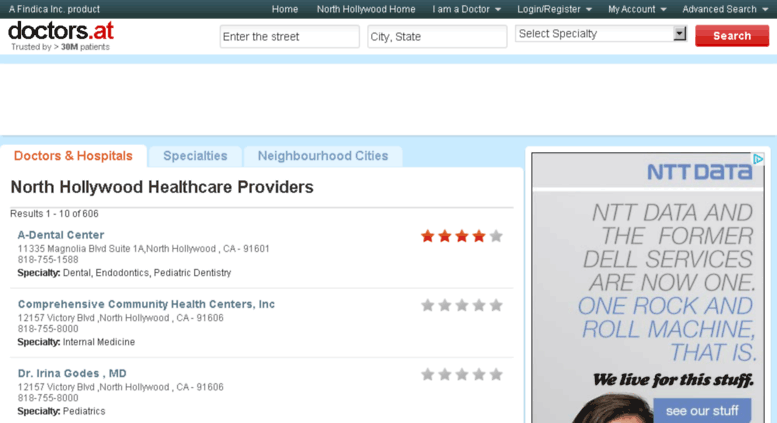
Task: Click A Findica Inc. product text
Action: tap(54, 9)
